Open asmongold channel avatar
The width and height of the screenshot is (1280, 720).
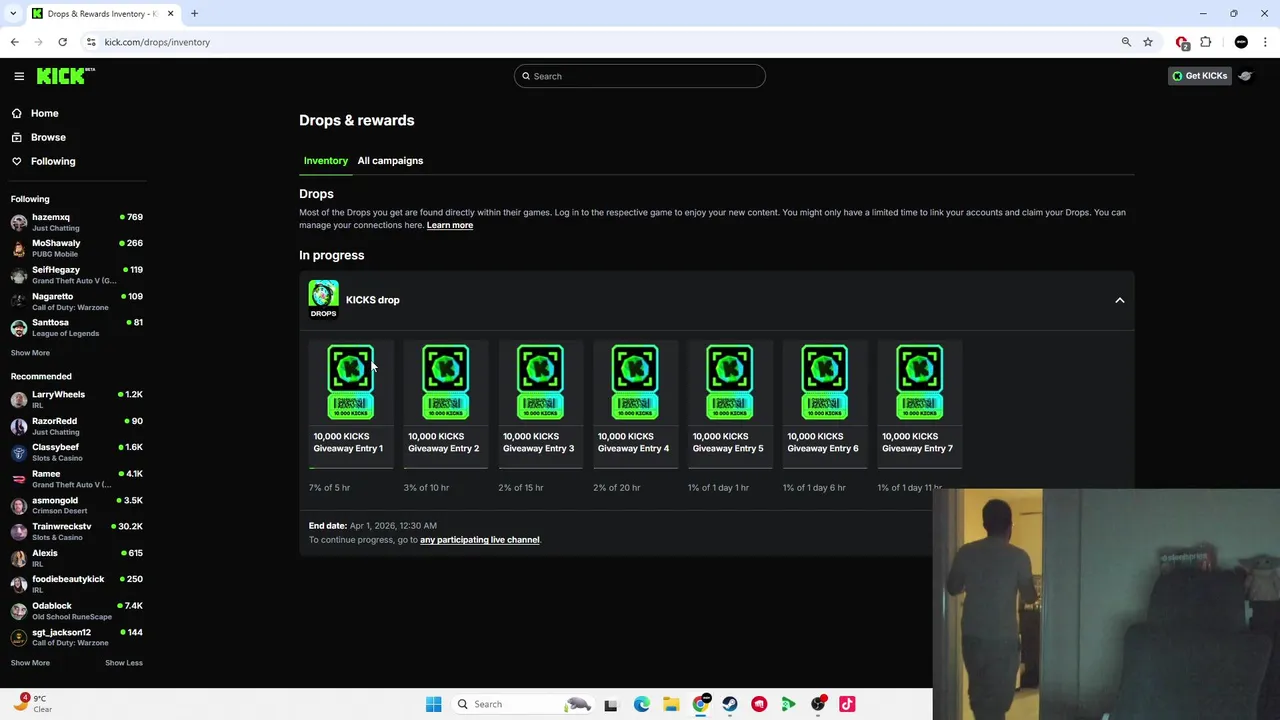coord(19,505)
